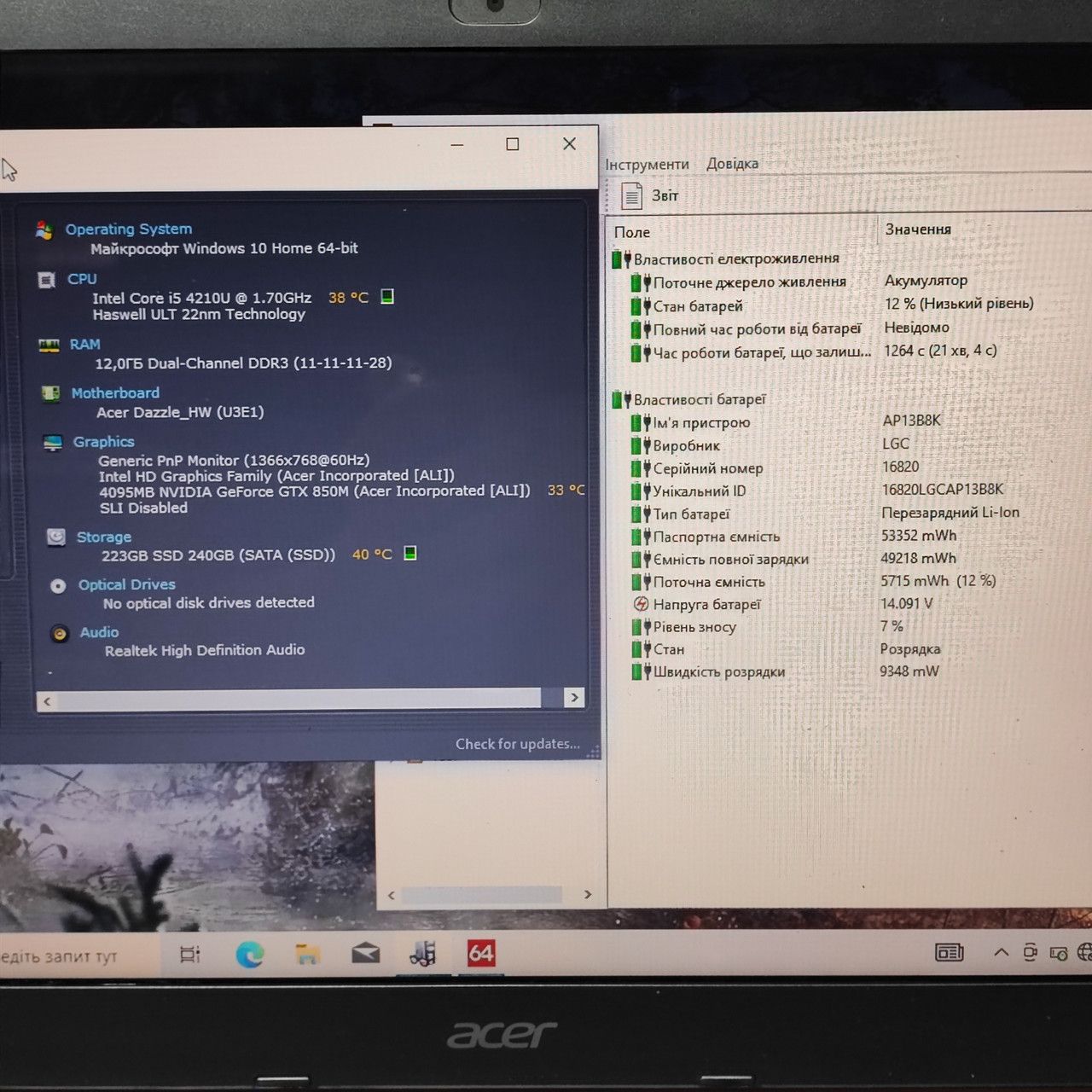The image size is (1092, 1092).
Task: Open the Graphics section heading in Speccy
Action: coord(104,441)
